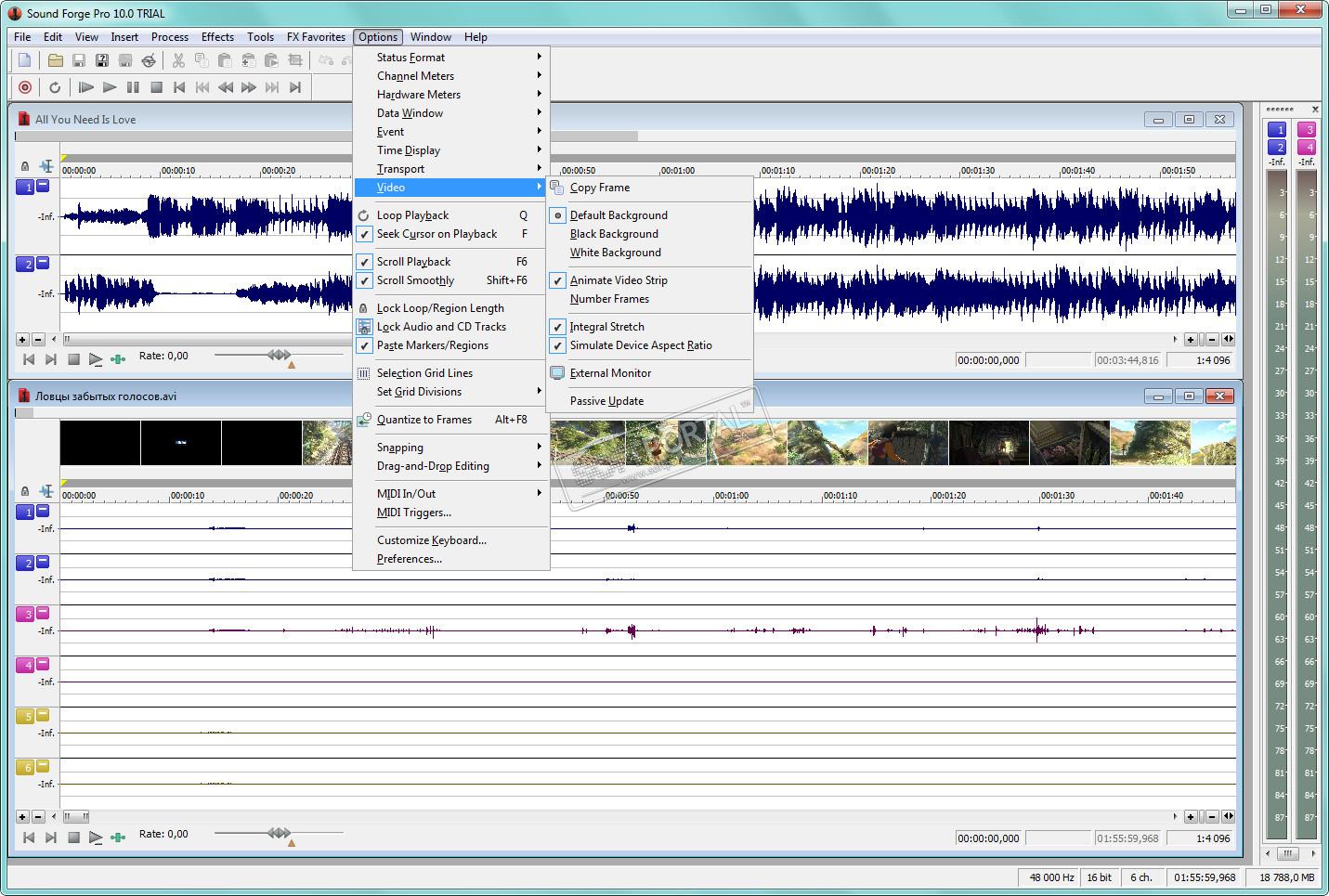The width and height of the screenshot is (1329, 896).
Task: Open Preferences from the Options menu
Action: pos(409,559)
